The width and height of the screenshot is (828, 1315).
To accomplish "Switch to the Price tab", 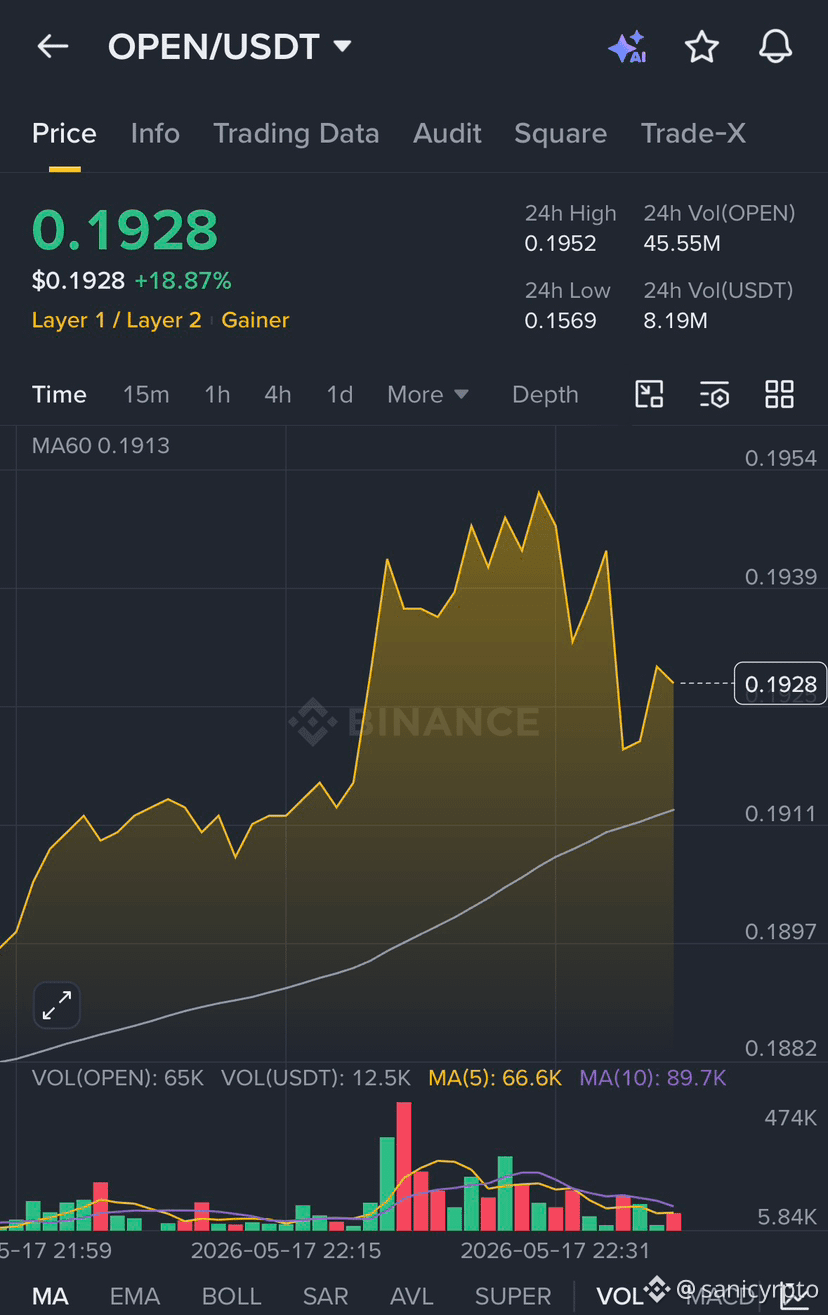I will [x=64, y=134].
